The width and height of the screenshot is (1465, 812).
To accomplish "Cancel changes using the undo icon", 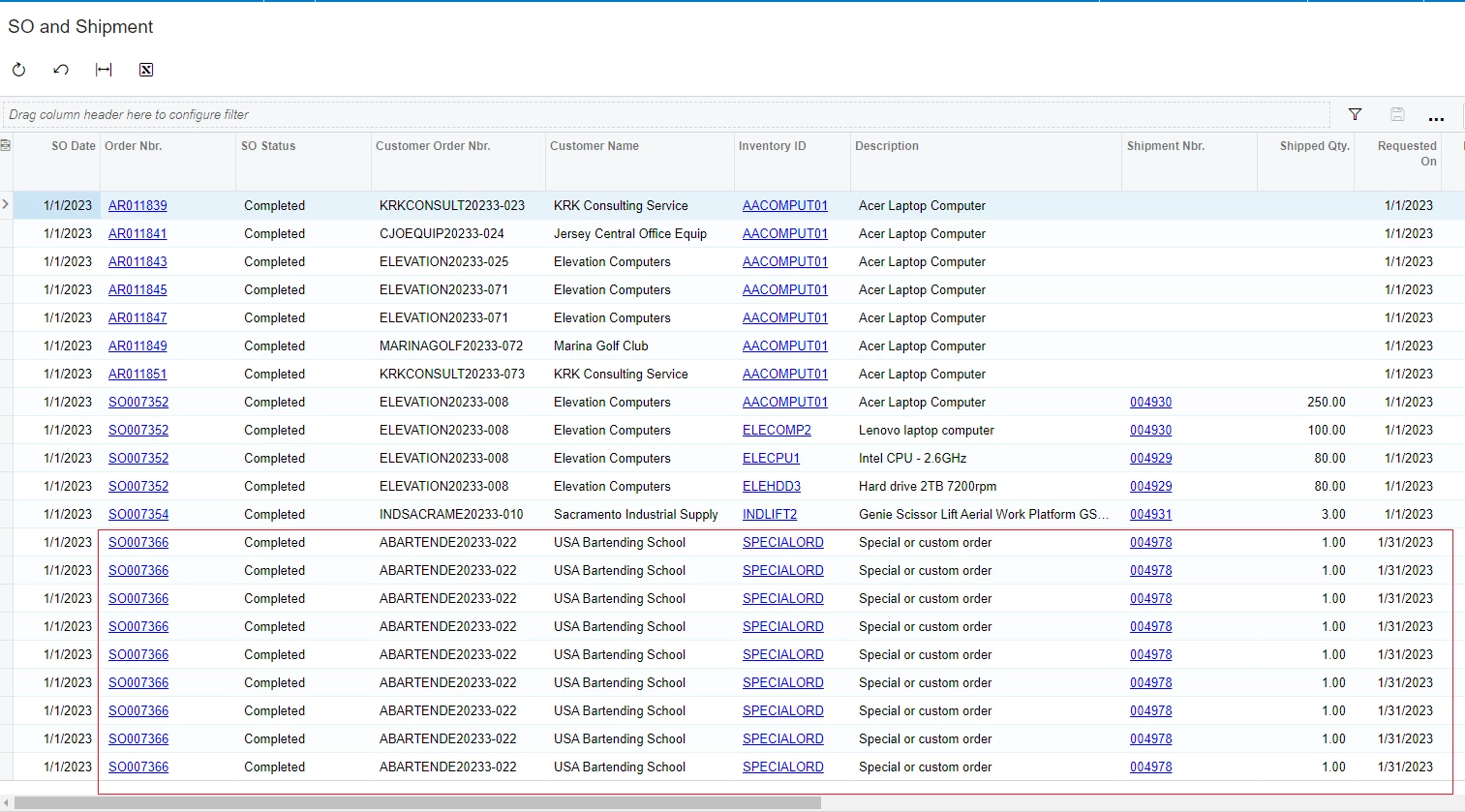I will pos(60,69).
